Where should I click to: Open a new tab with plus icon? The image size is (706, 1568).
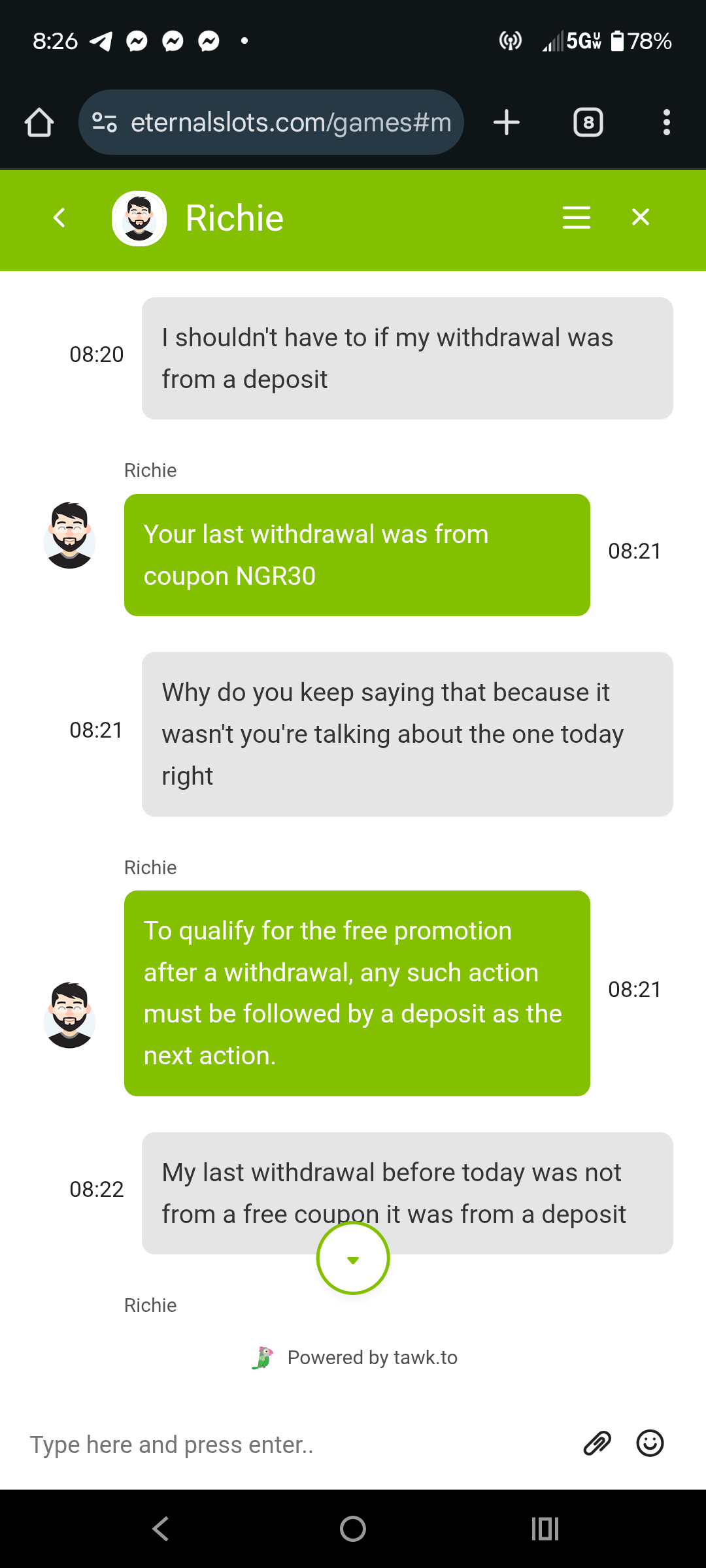click(507, 123)
